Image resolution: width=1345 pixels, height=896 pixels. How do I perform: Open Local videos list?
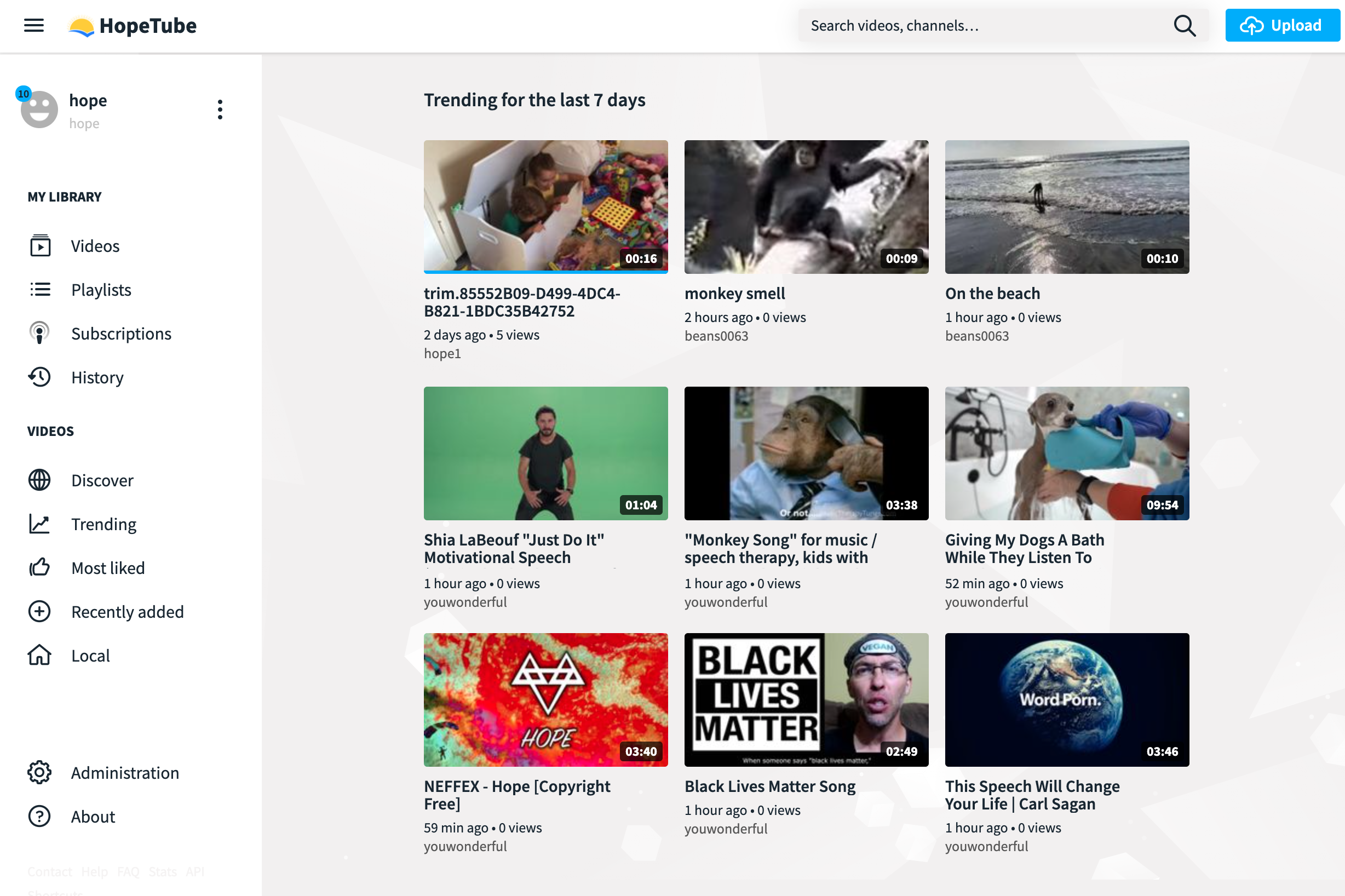pyautogui.click(x=90, y=655)
